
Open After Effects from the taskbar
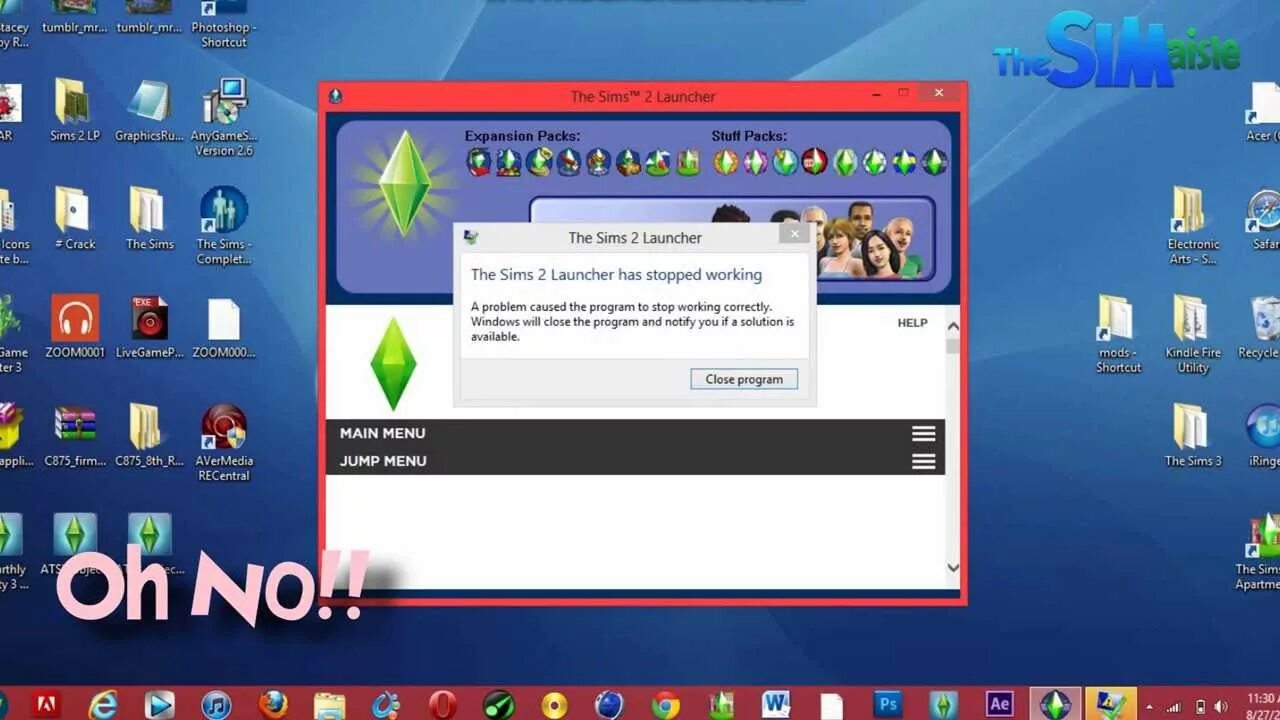[x=999, y=704]
